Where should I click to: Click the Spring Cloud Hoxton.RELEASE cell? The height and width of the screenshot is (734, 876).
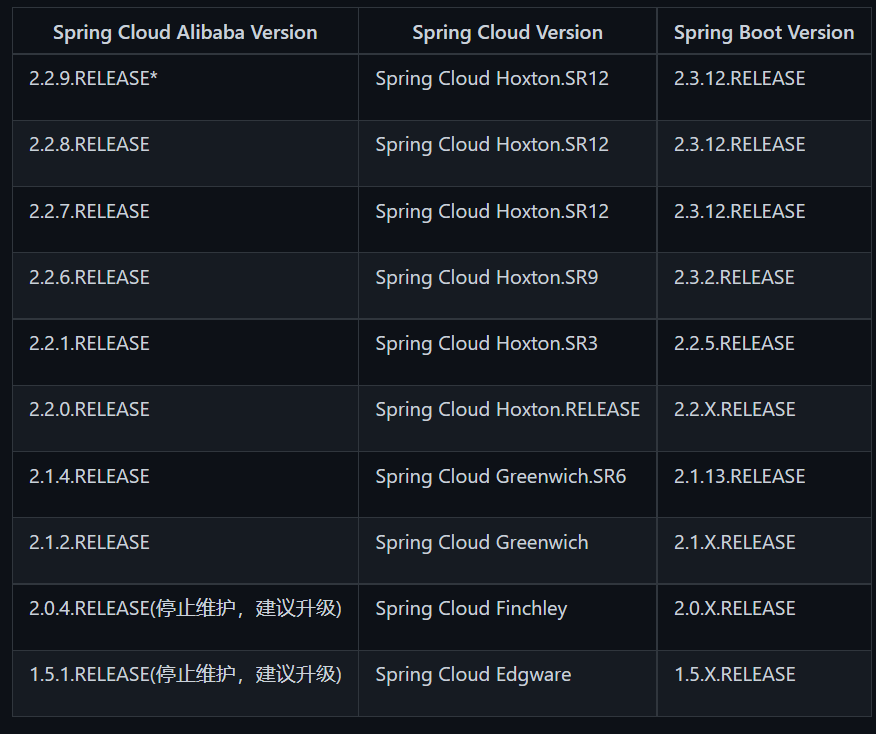point(507,418)
